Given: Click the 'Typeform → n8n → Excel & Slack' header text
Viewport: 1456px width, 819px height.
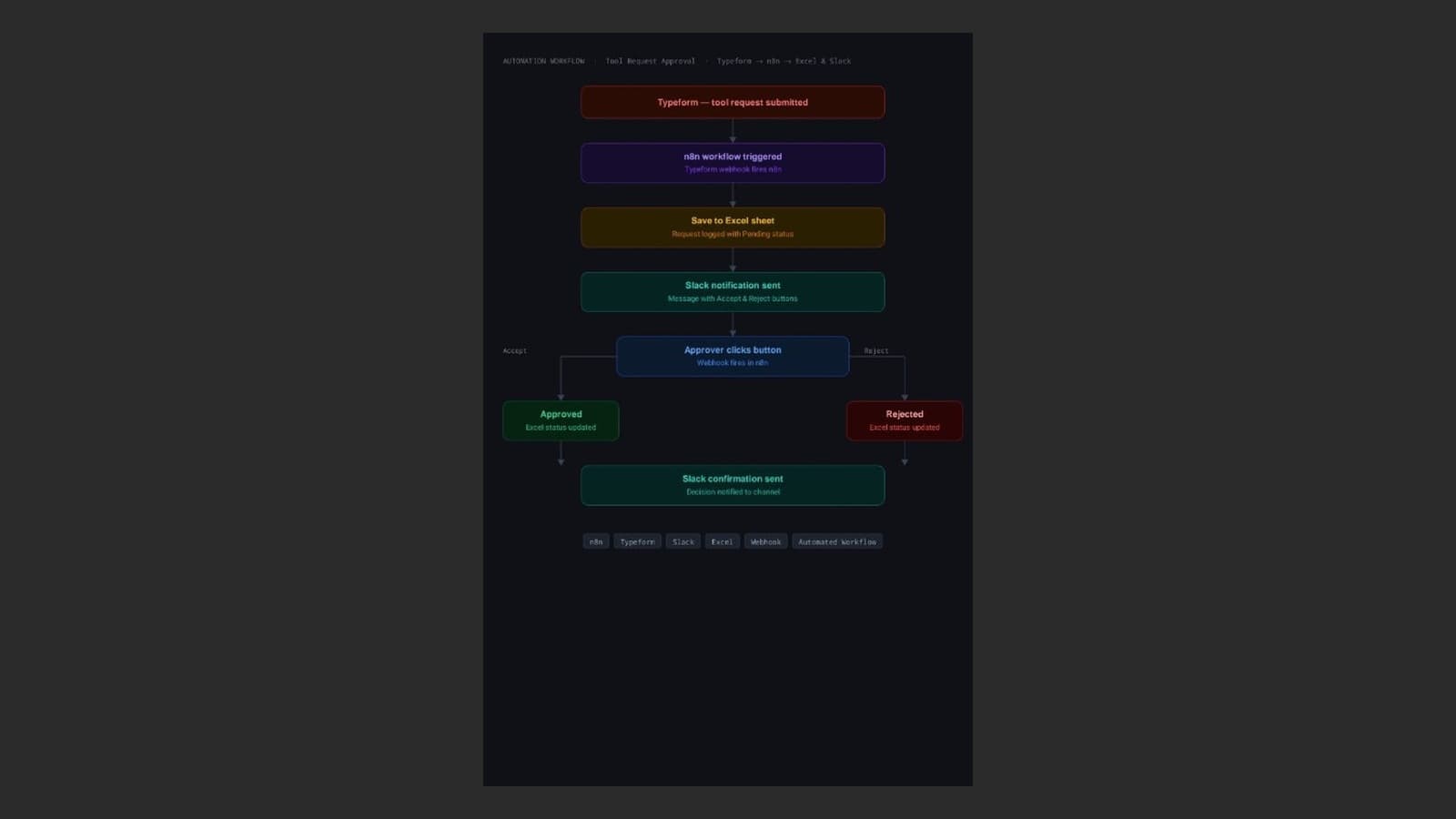Looking at the screenshot, I should pyautogui.click(x=784, y=61).
